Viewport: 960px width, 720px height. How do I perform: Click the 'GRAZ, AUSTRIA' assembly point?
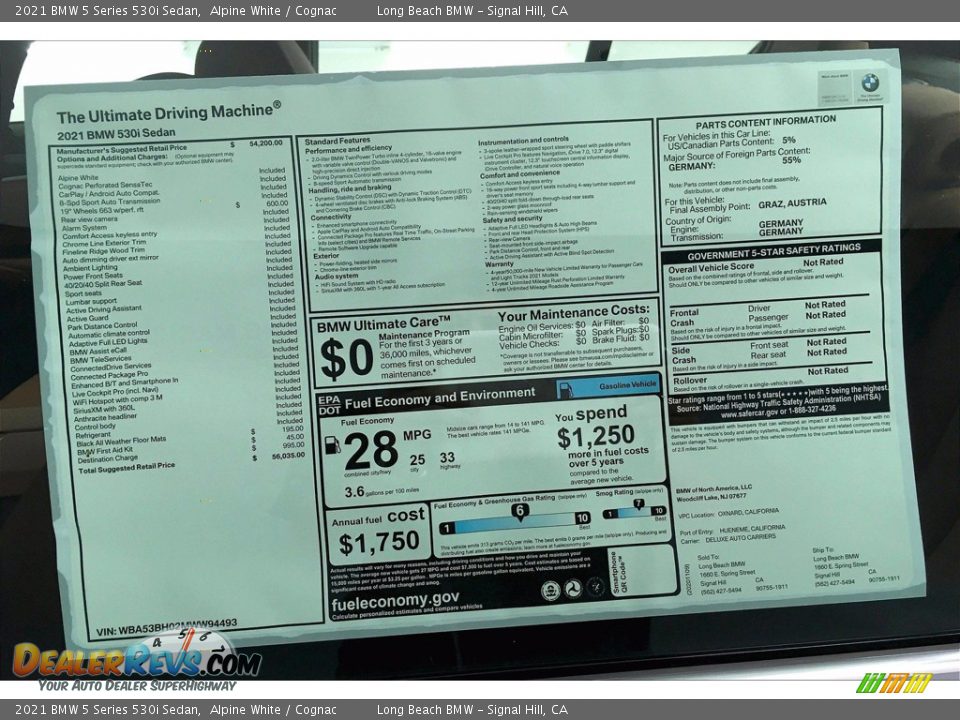tap(792, 204)
